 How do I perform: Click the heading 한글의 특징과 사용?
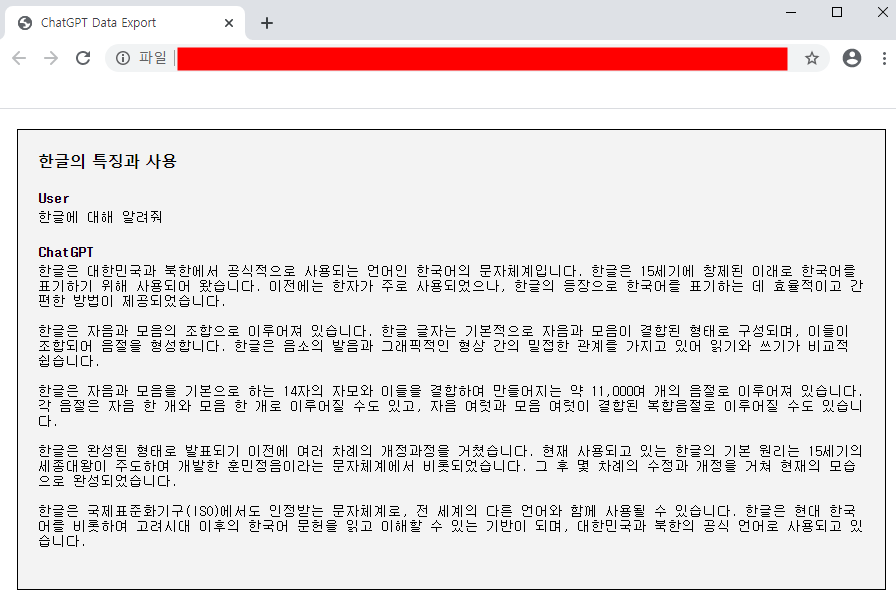point(107,161)
